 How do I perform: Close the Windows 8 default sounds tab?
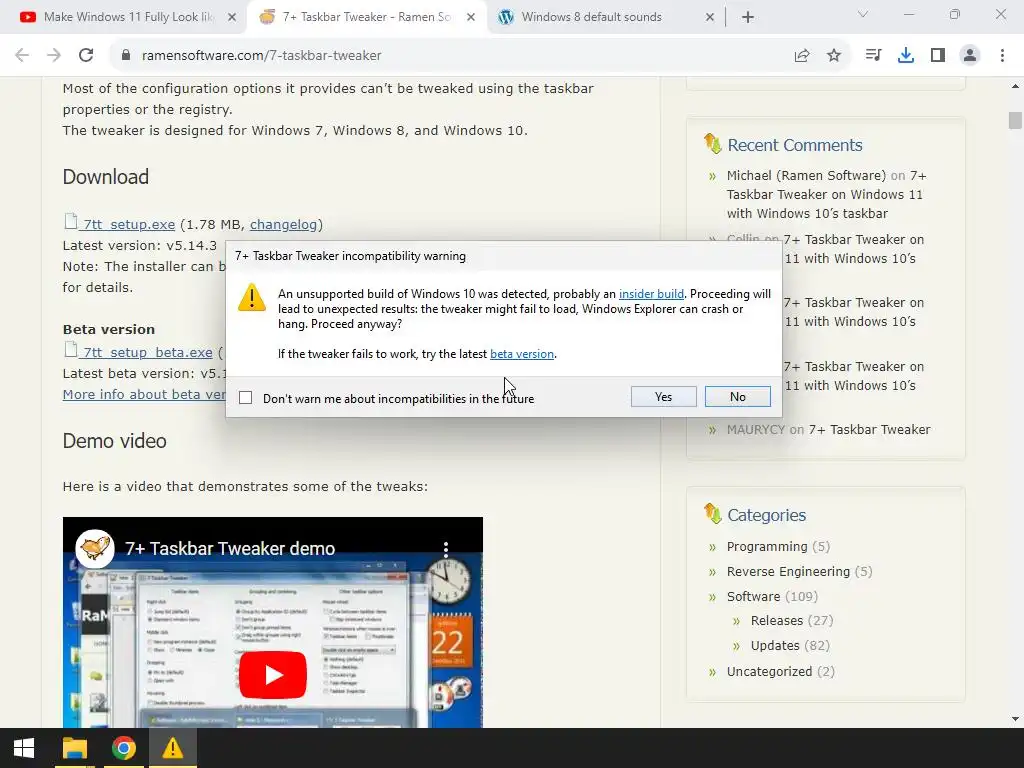point(710,17)
